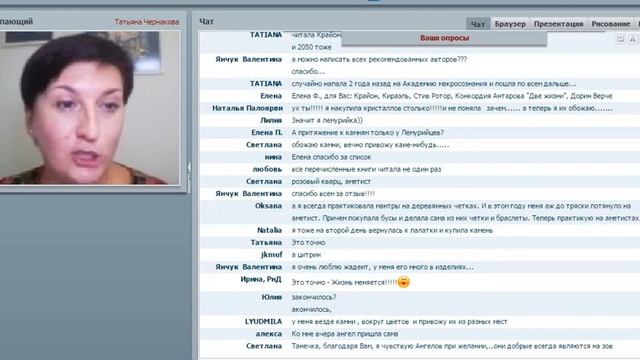This screenshot has height=360, width=640.
Task: Open the Ваши опросы panel
Action: pyautogui.click(x=444, y=38)
